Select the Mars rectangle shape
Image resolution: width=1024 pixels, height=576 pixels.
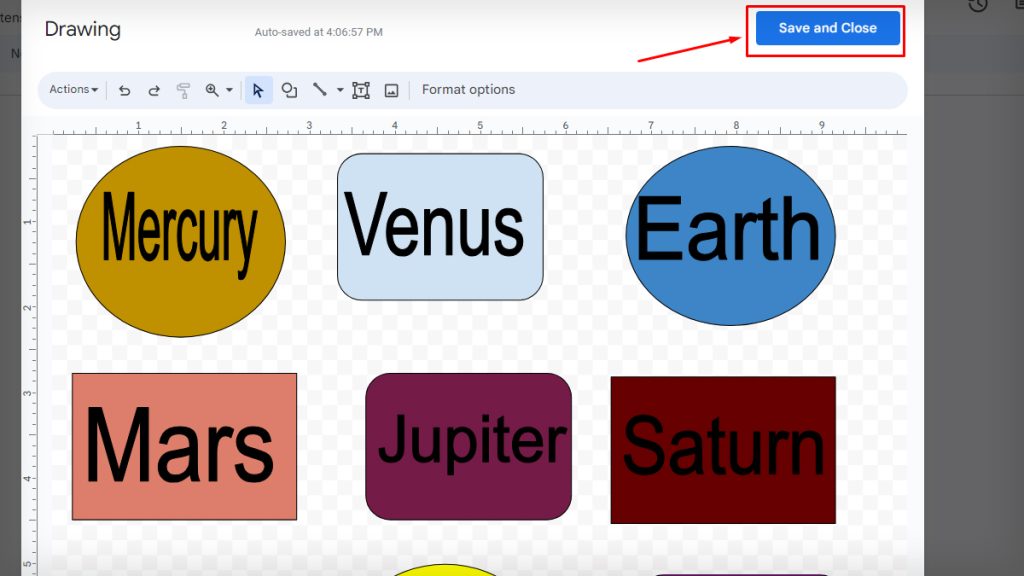pyautogui.click(x=183, y=447)
